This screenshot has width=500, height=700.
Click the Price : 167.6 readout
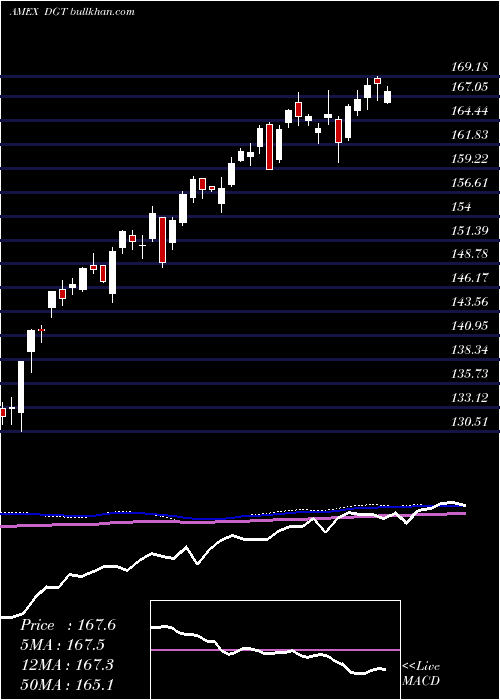pyautogui.click(x=68, y=625)
